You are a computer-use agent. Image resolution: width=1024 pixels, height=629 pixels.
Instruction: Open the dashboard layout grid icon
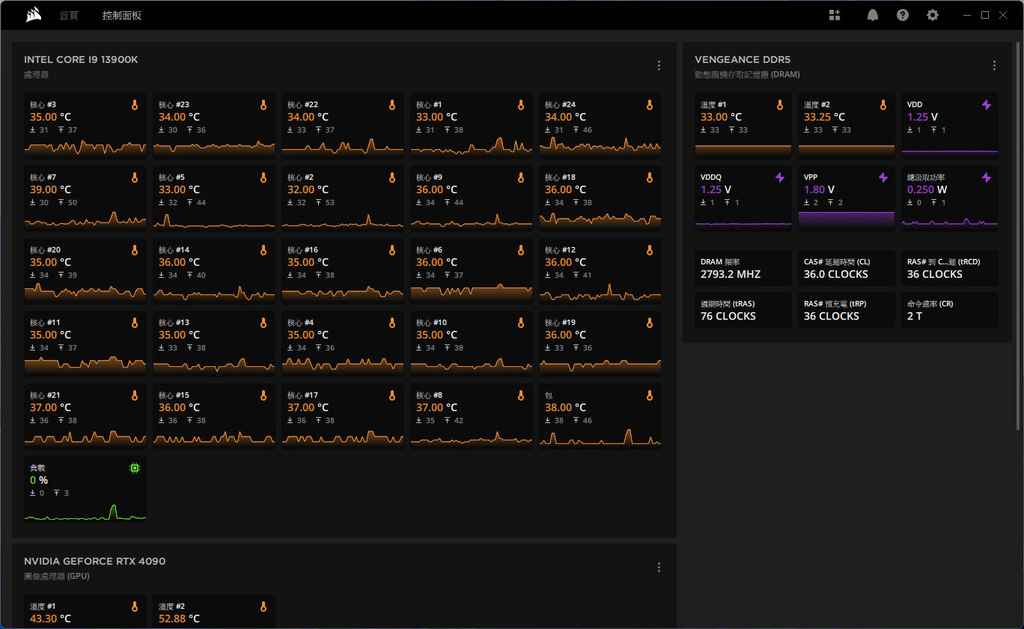pyautogui.click(x=835, y=15)
